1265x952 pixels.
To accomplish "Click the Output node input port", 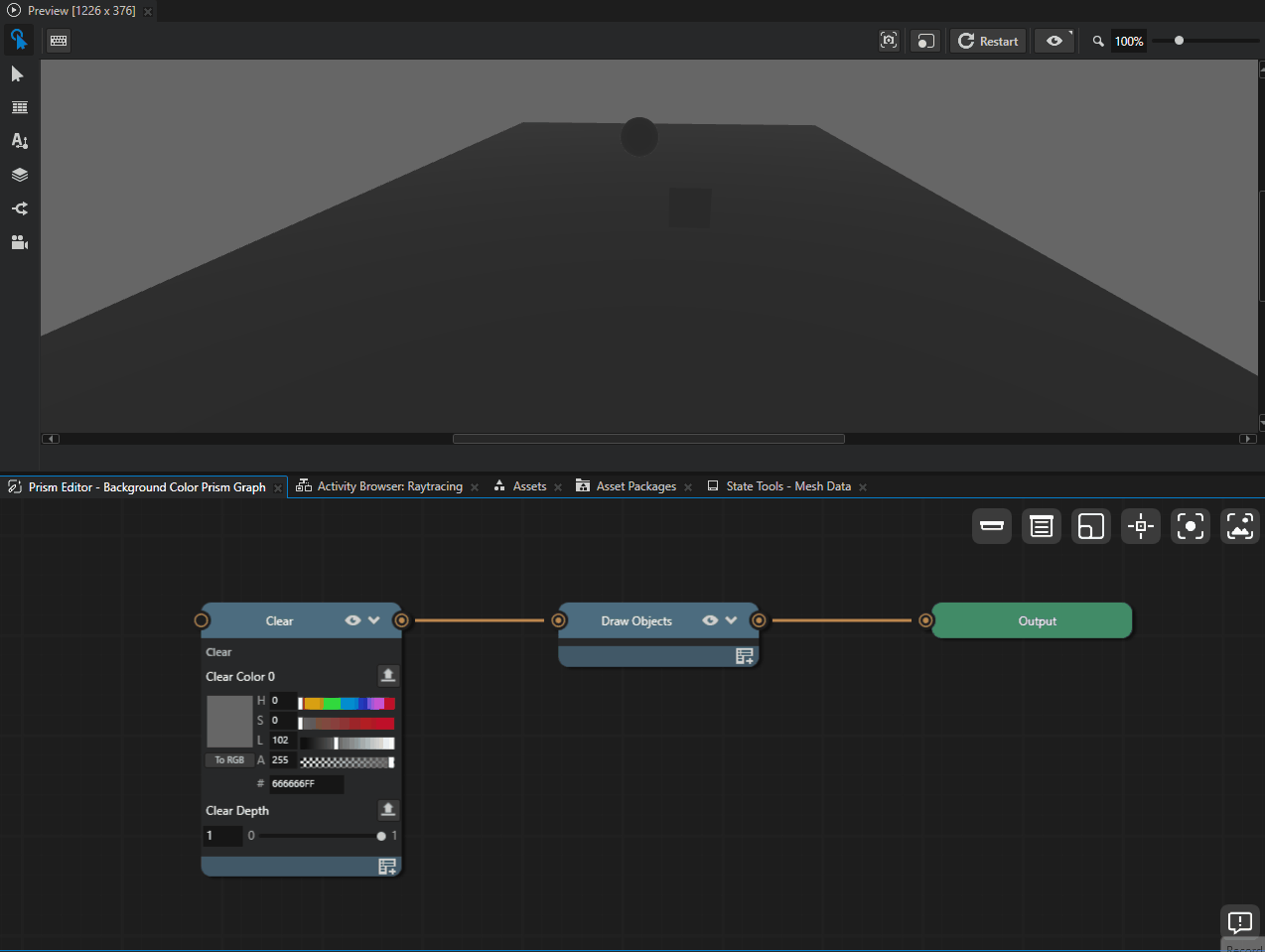I will point(925,620).
